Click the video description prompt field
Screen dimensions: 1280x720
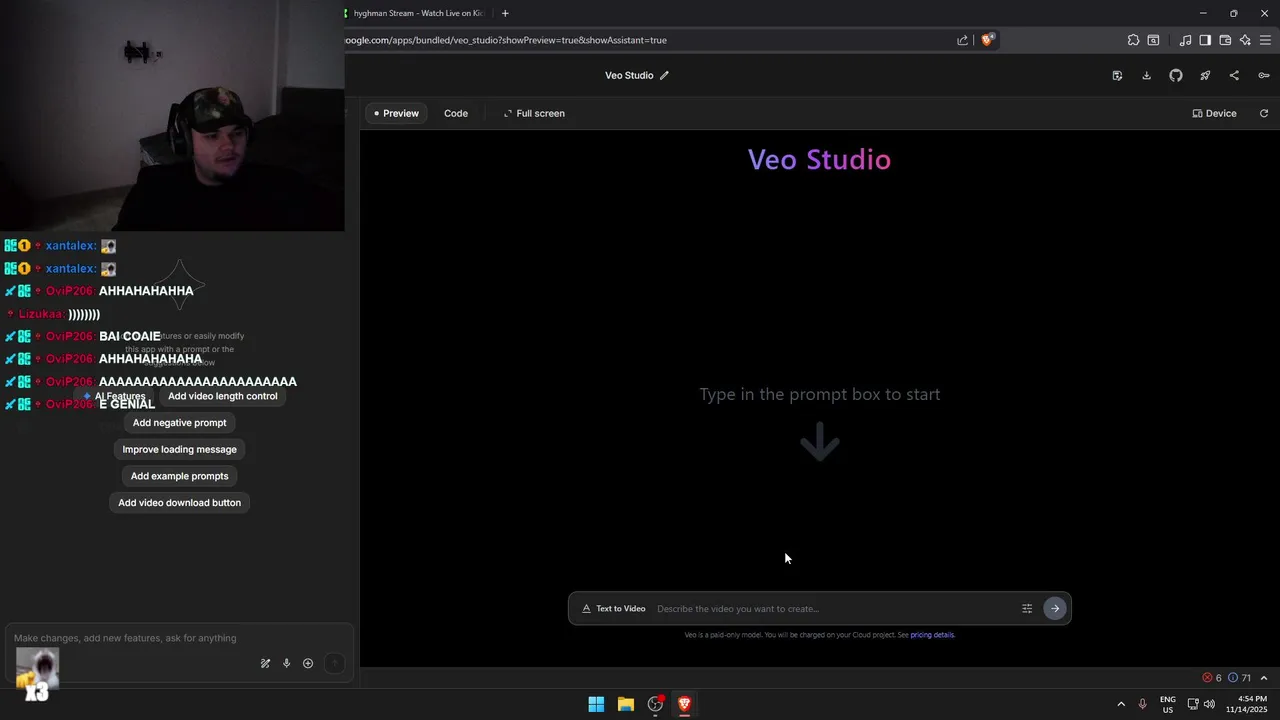[x=835, y=608]
